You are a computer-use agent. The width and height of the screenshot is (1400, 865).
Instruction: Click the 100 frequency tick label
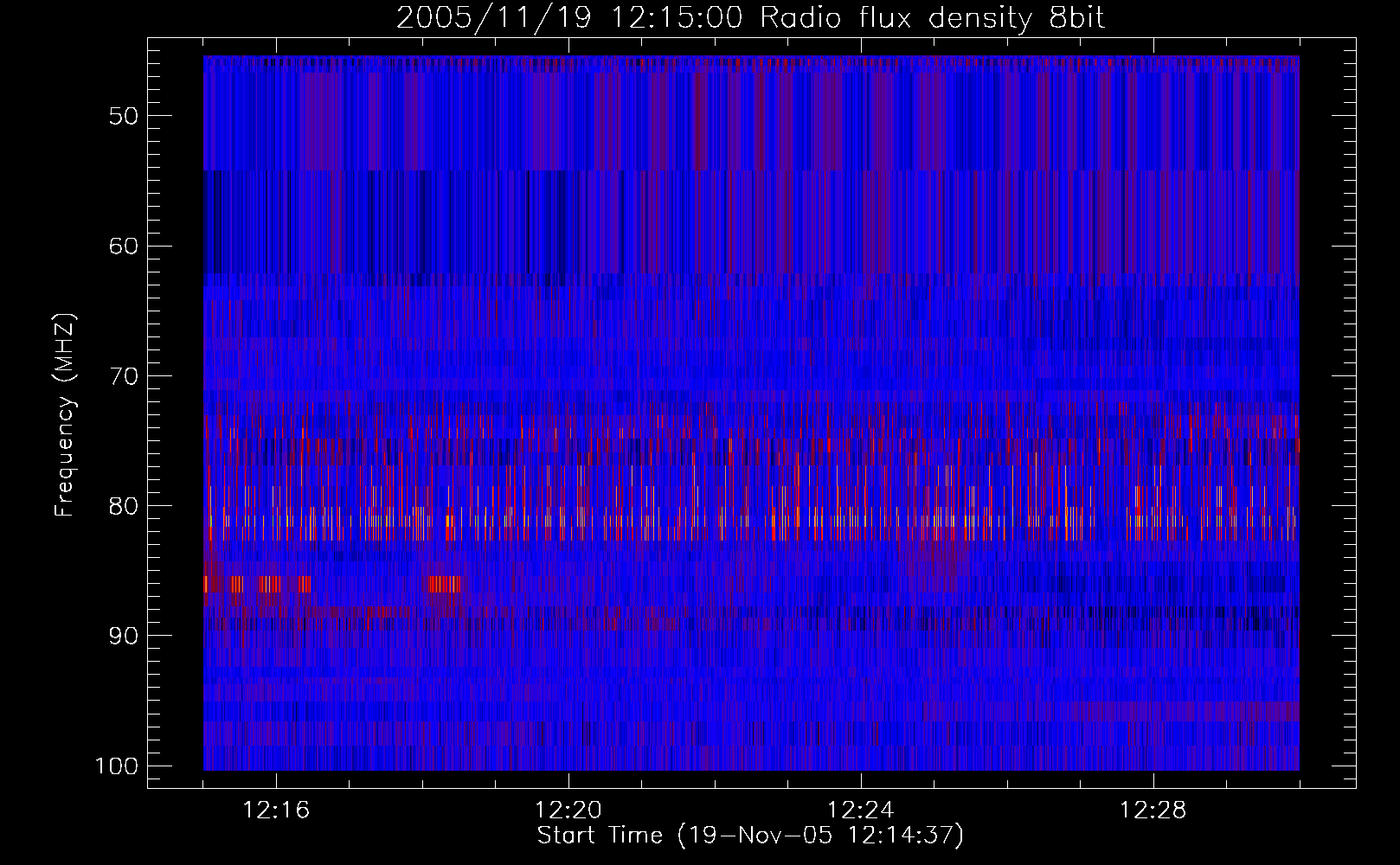click(x=115, y=766)
